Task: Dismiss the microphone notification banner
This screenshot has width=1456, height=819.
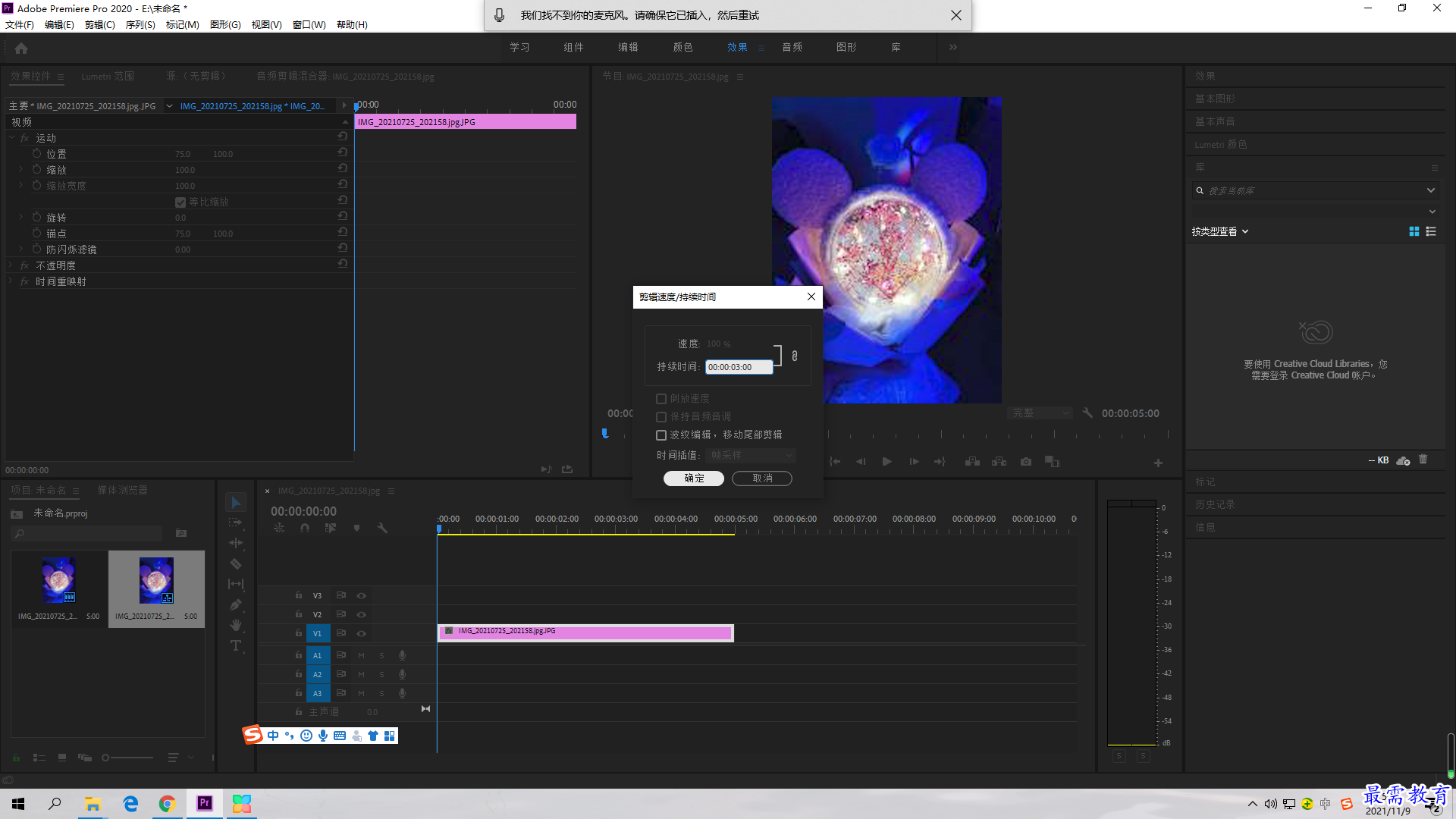Action: click(x=956, y=15)
